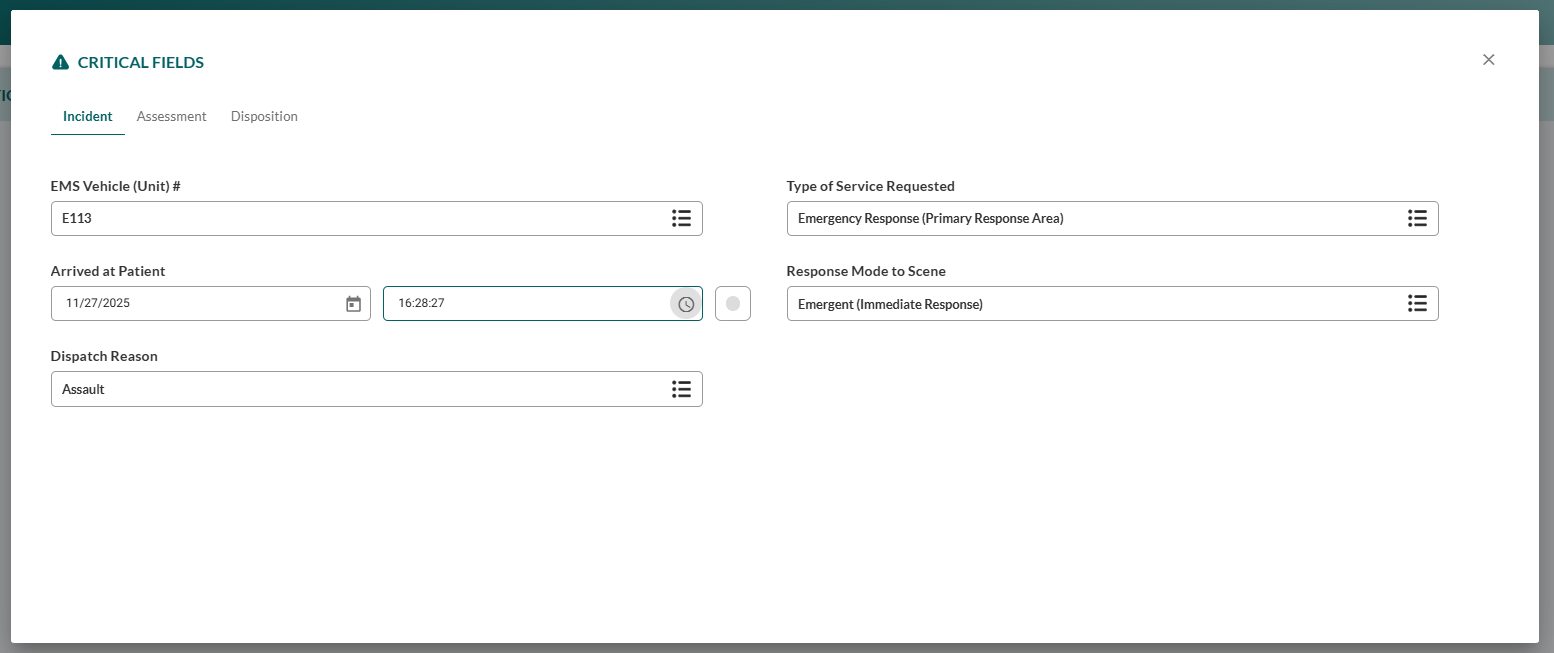
Task: Switch to the Assessment tab
Action: pos(171,116)
